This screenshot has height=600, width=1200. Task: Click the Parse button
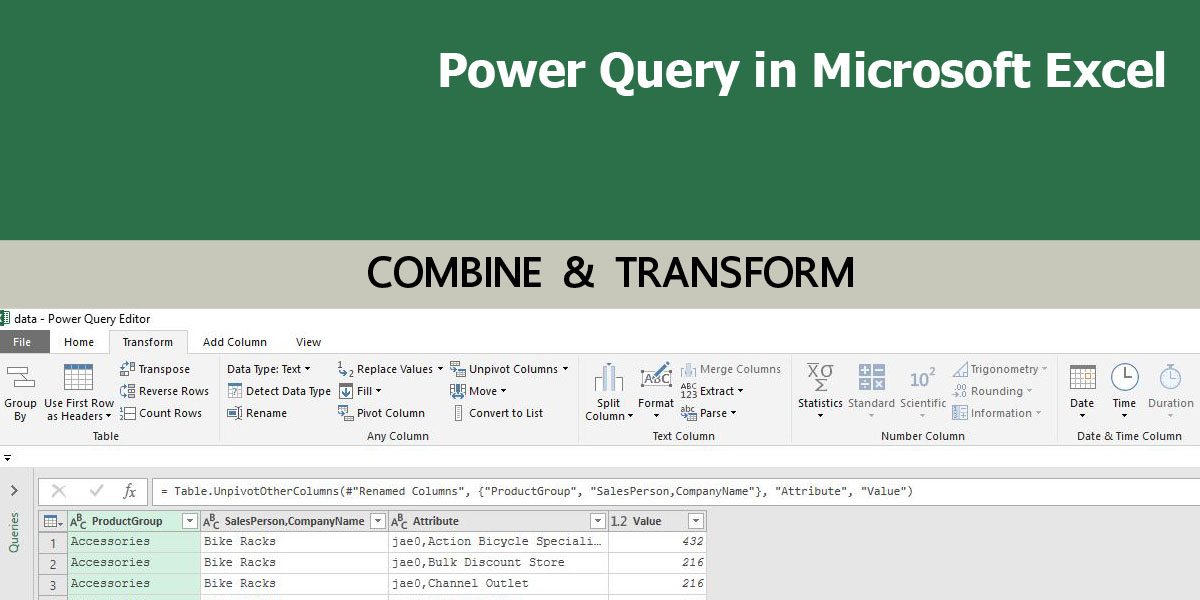[708, 413]
